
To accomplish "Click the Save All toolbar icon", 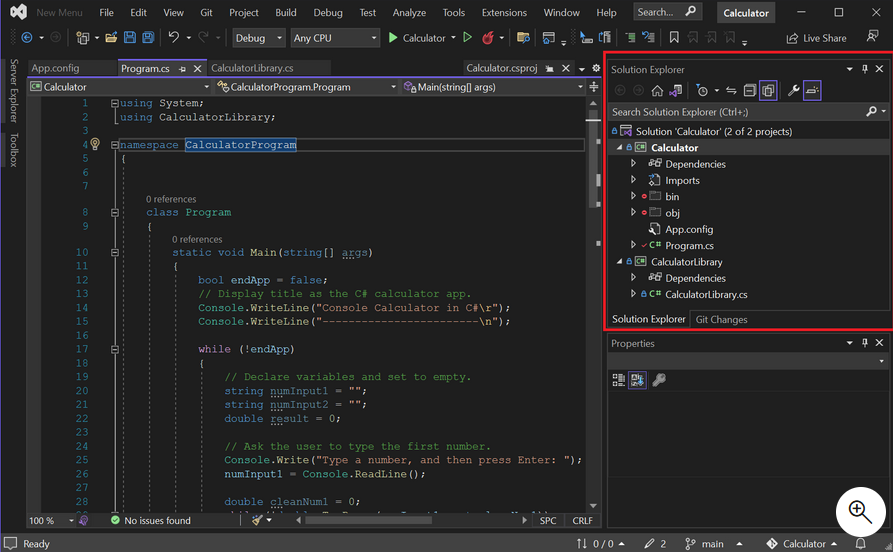I will (x=148, y=38).
